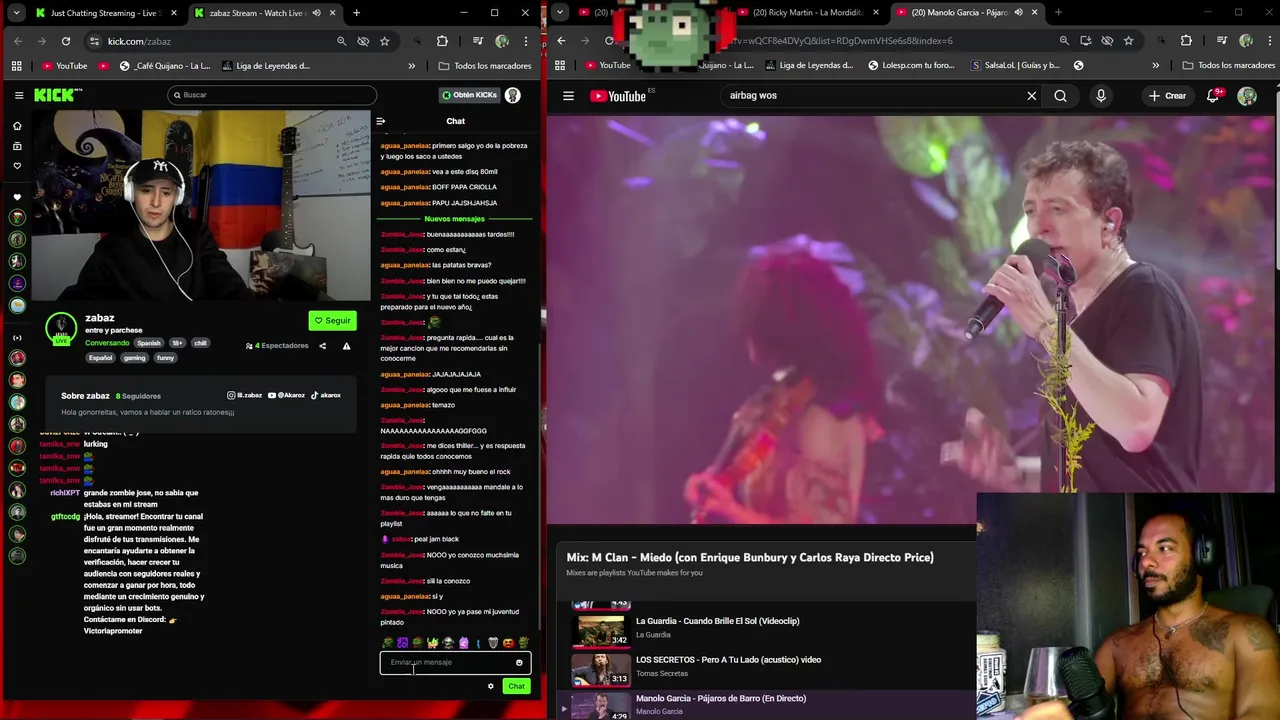Open extensions in the Kick browser window
The image size is (1280, 720).
tap(442, 41)
